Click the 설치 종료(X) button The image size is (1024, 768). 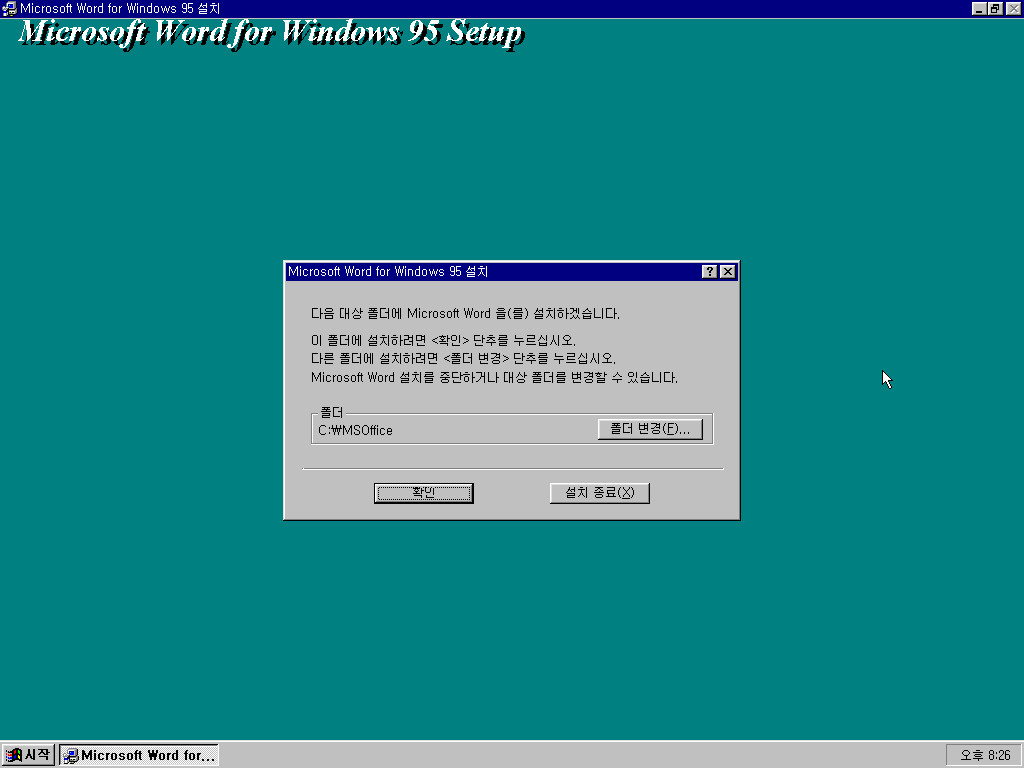600,493
